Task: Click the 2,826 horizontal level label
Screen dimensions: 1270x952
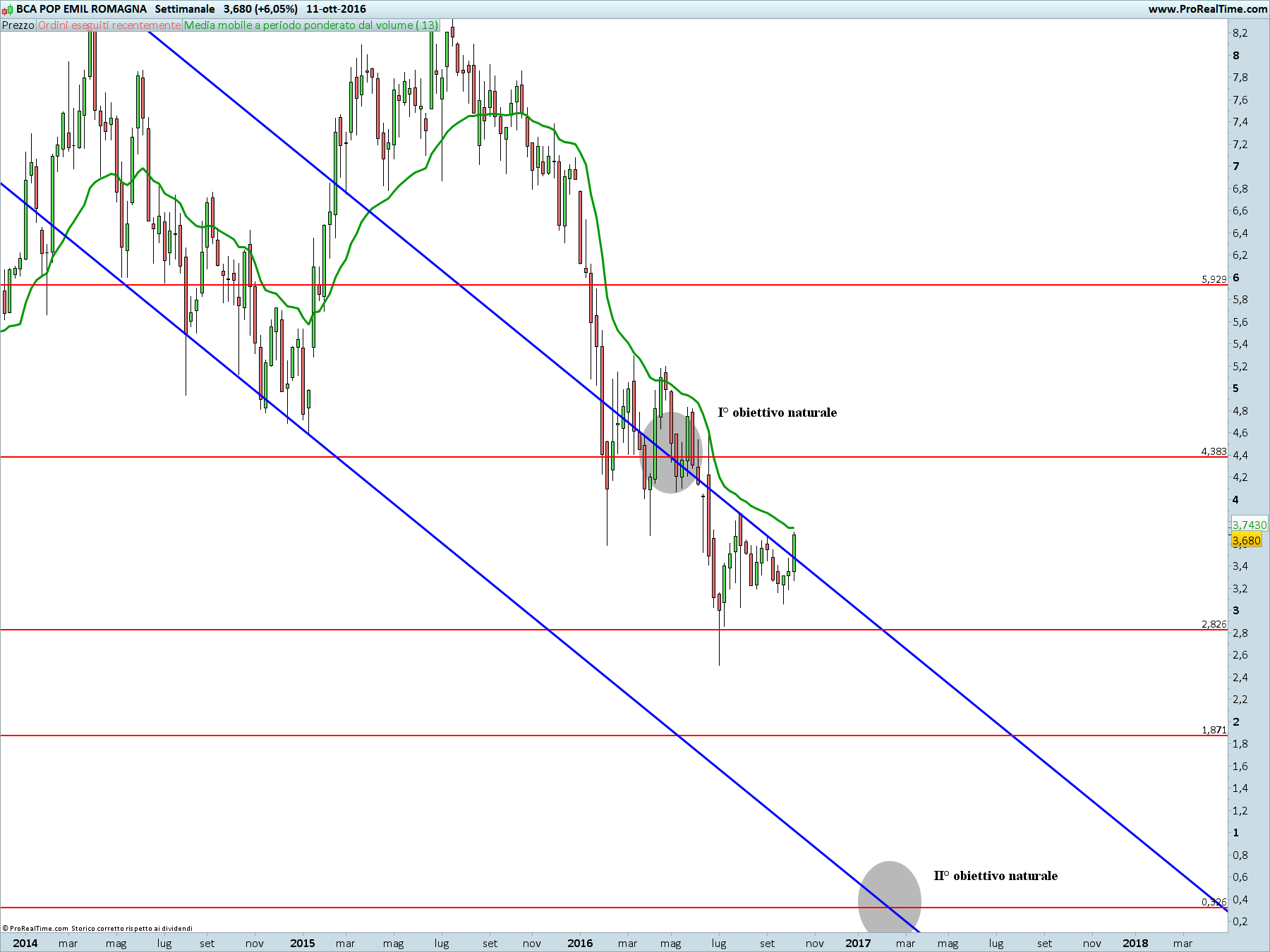Action: (x=1214, y=624)
